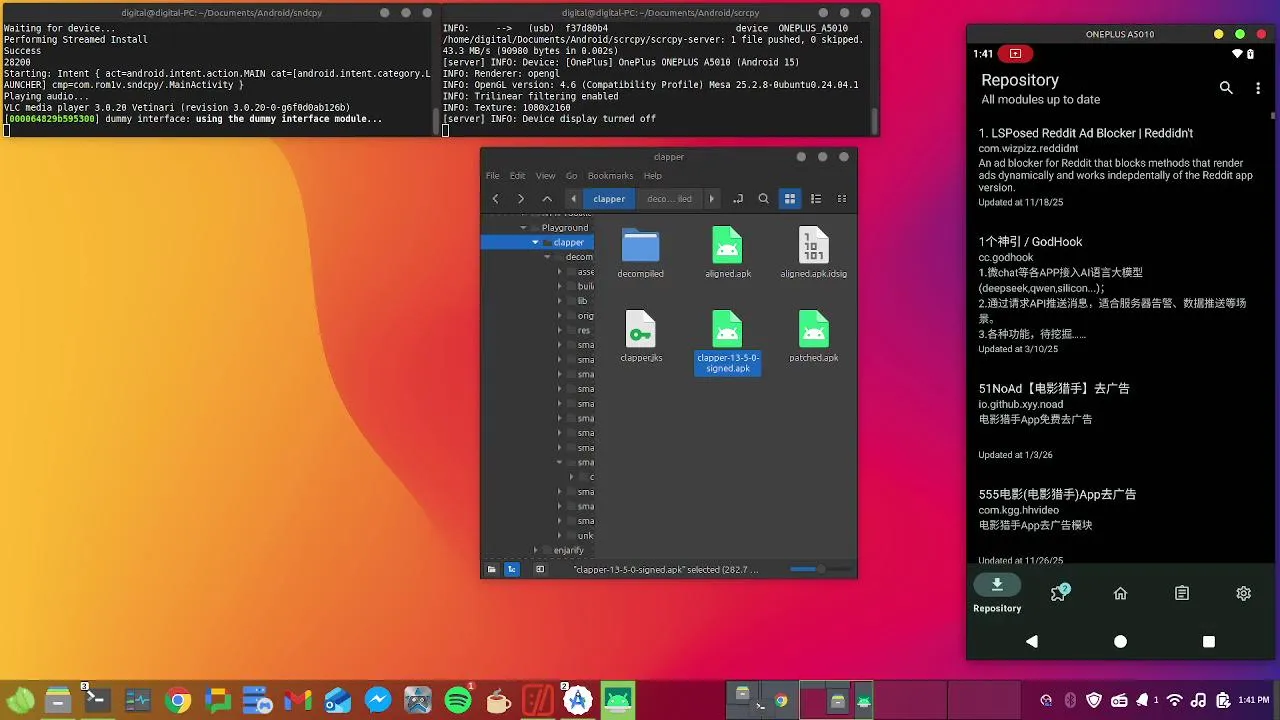Image resolution: width=1280 pixels, height=720 pixels.
Task: Open the Logs tab on phone
Action: coord(1182,593)
